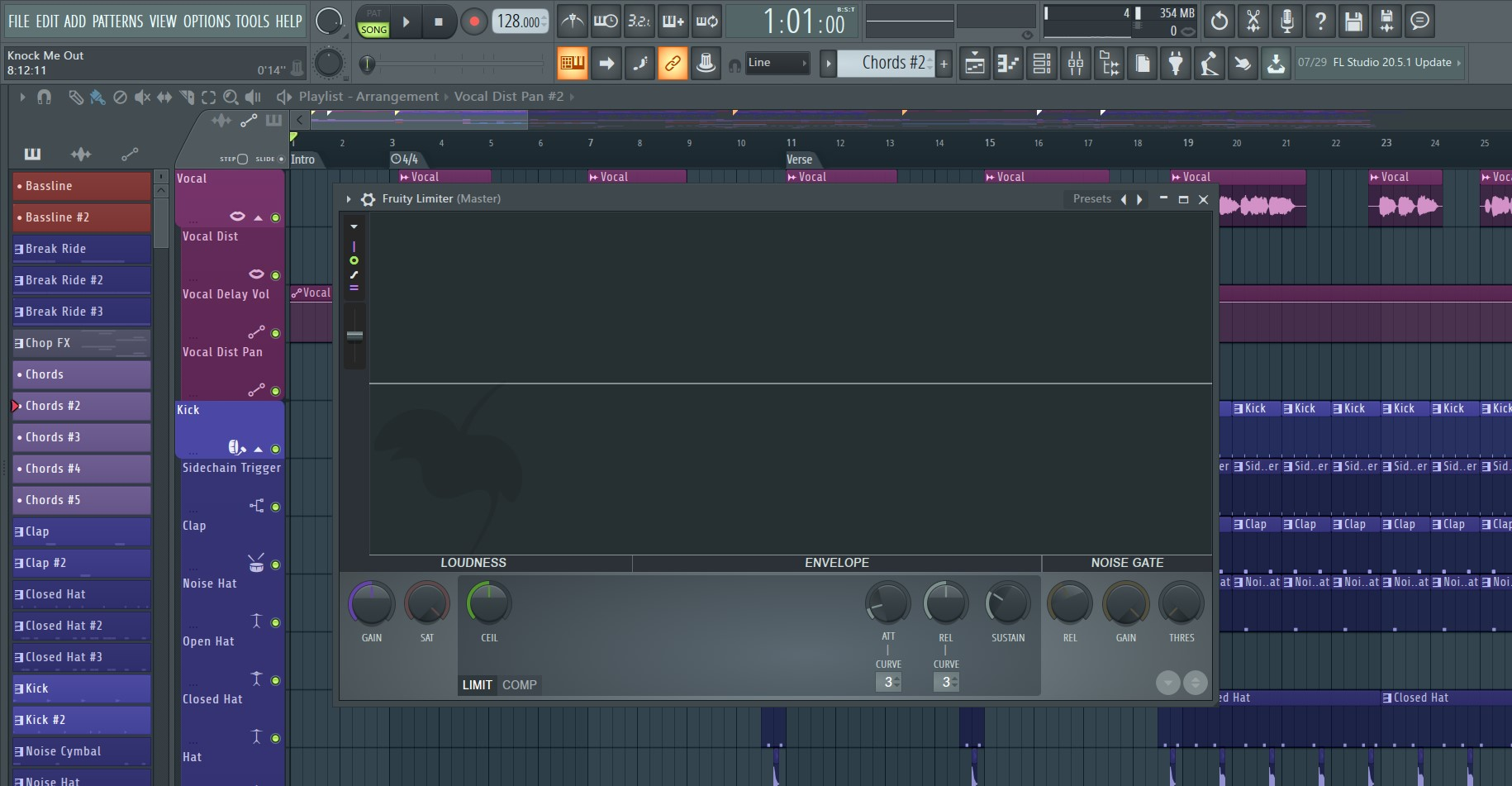
Task: Open the Channel rack
Action: (x=1041, y=63)
